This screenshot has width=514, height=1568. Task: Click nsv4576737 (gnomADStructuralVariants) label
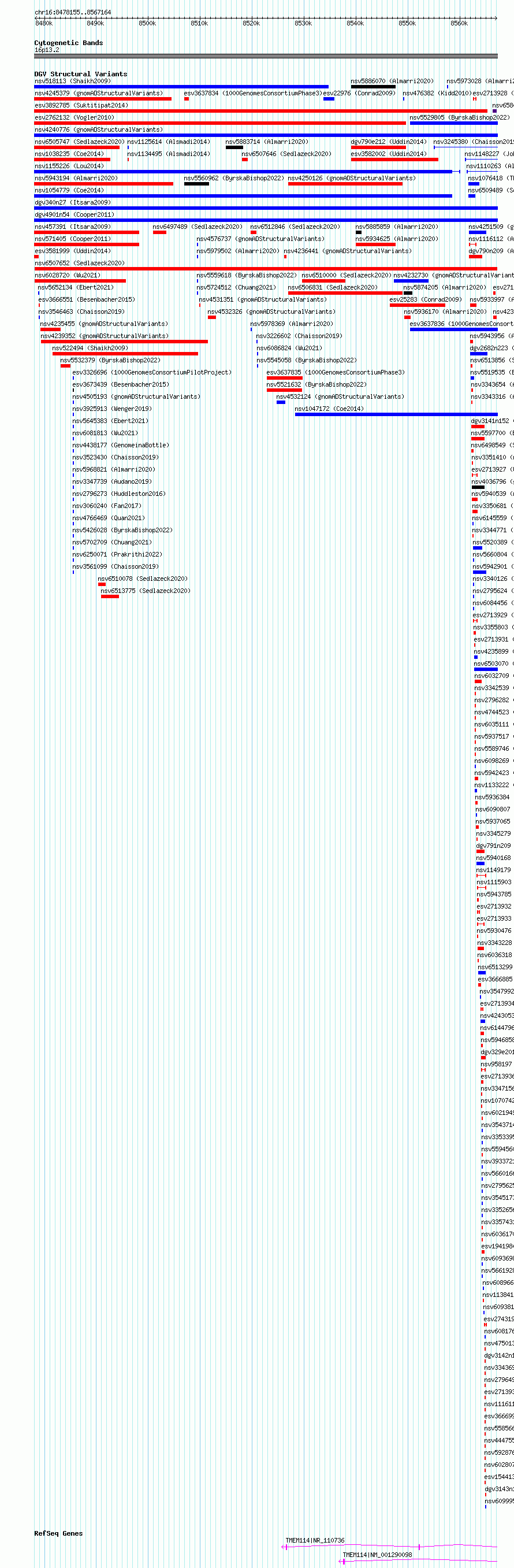(261, 239)
